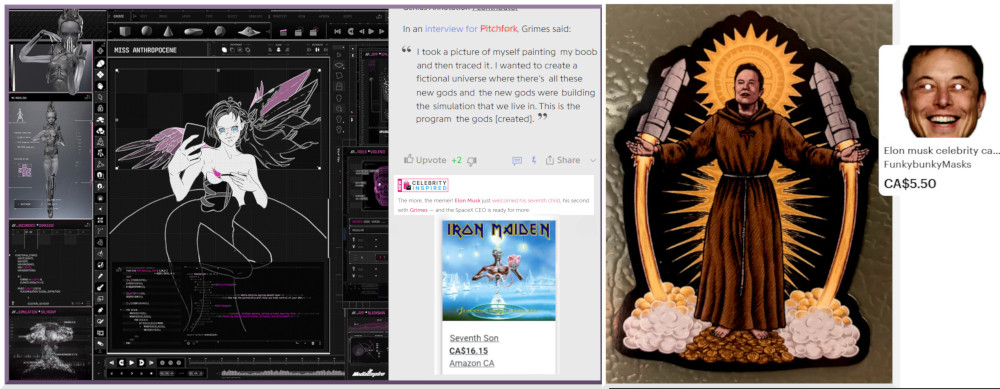Click the lightning bolt icon beside Share
The width and height of the screenshot is (1000, 389).
coord(534,160)
